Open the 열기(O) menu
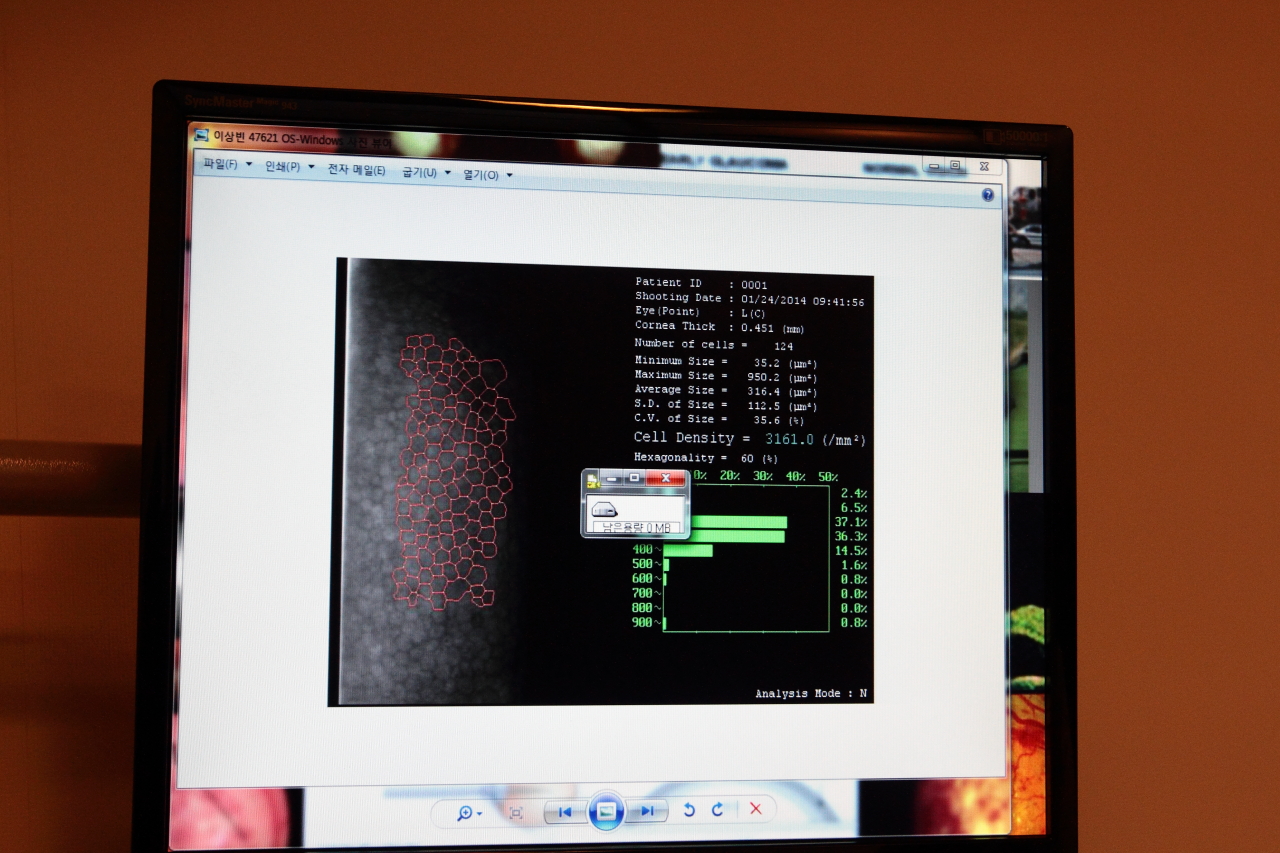This screenshot has width=1280, height=853. (x=487, y=174)
